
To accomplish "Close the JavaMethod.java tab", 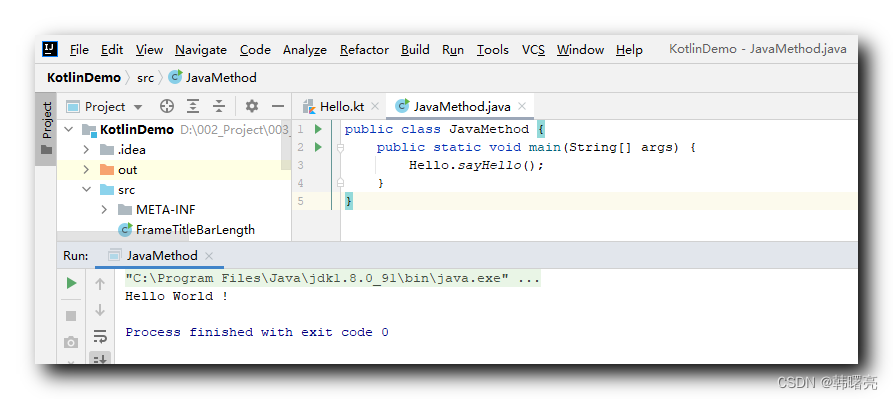I will coord(522,106).
